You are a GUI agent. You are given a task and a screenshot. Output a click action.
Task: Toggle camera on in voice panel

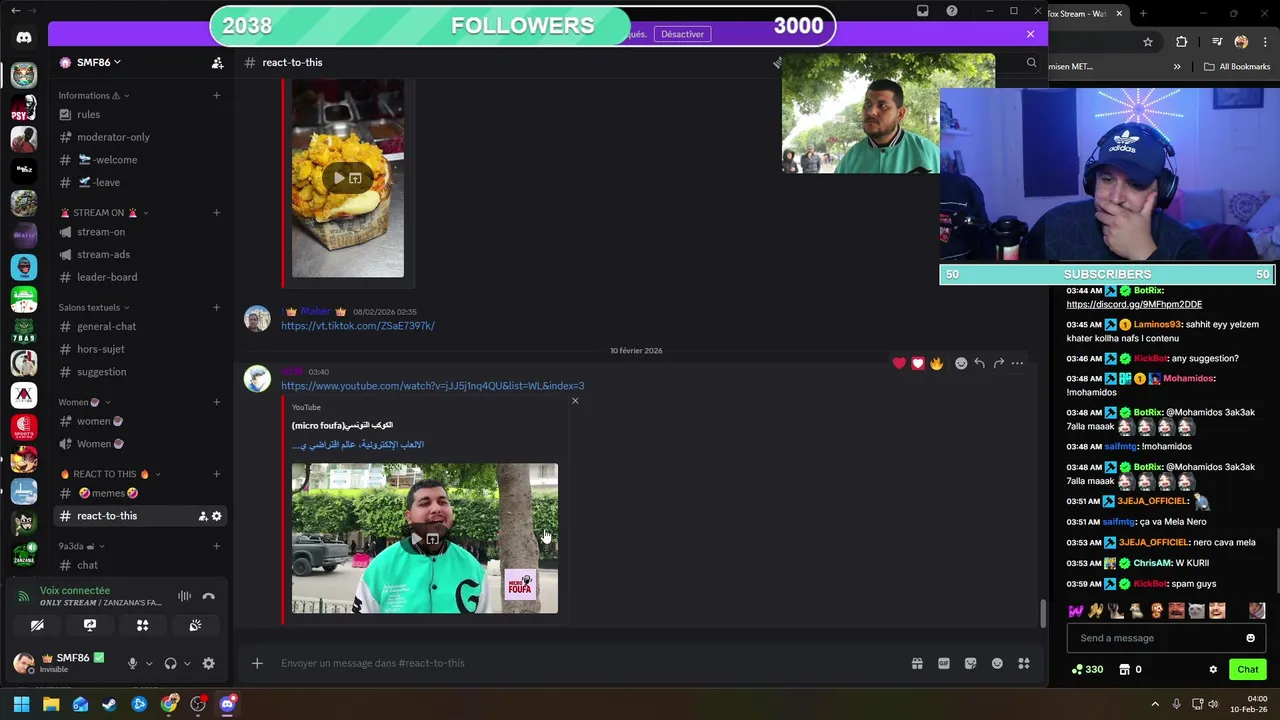(x=37, y=625)
